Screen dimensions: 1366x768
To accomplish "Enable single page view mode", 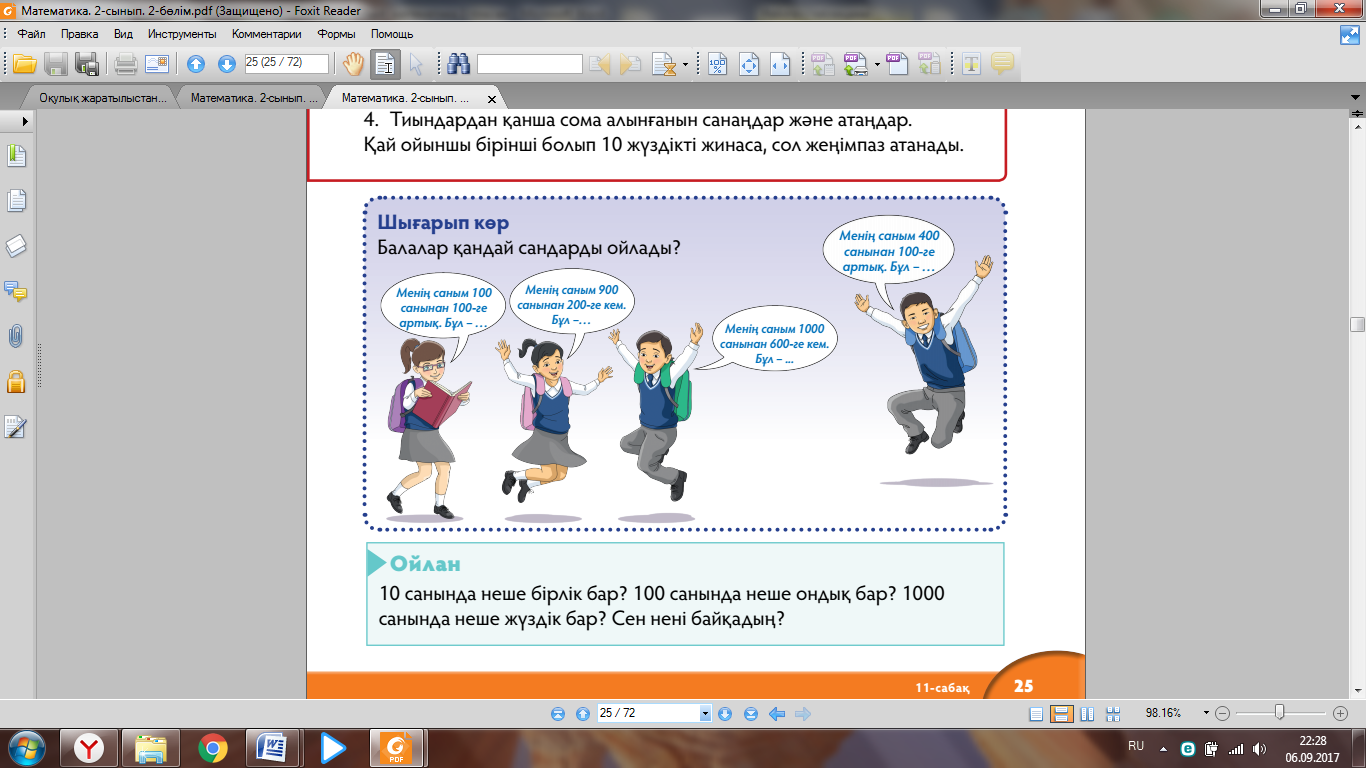I will tap(1036, 714).
